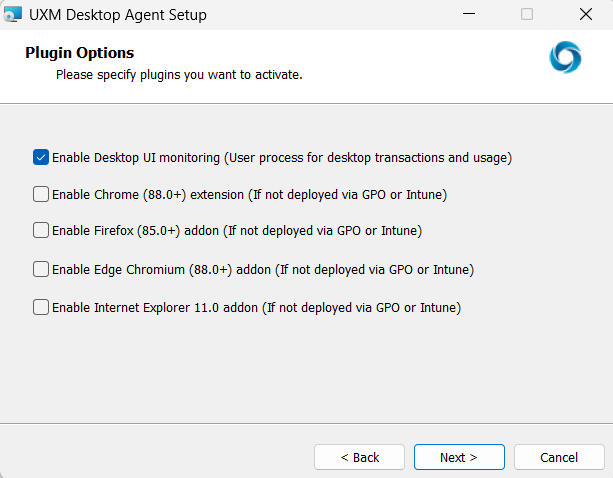613x478 pixels.
Task: Click the 'Please specify plugins' subtitle text
Action: tap(178, 74)
